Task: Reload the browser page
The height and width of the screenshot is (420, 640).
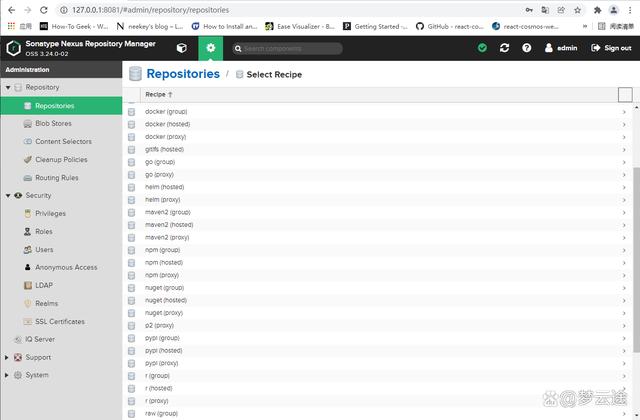Action: (44, 10)
